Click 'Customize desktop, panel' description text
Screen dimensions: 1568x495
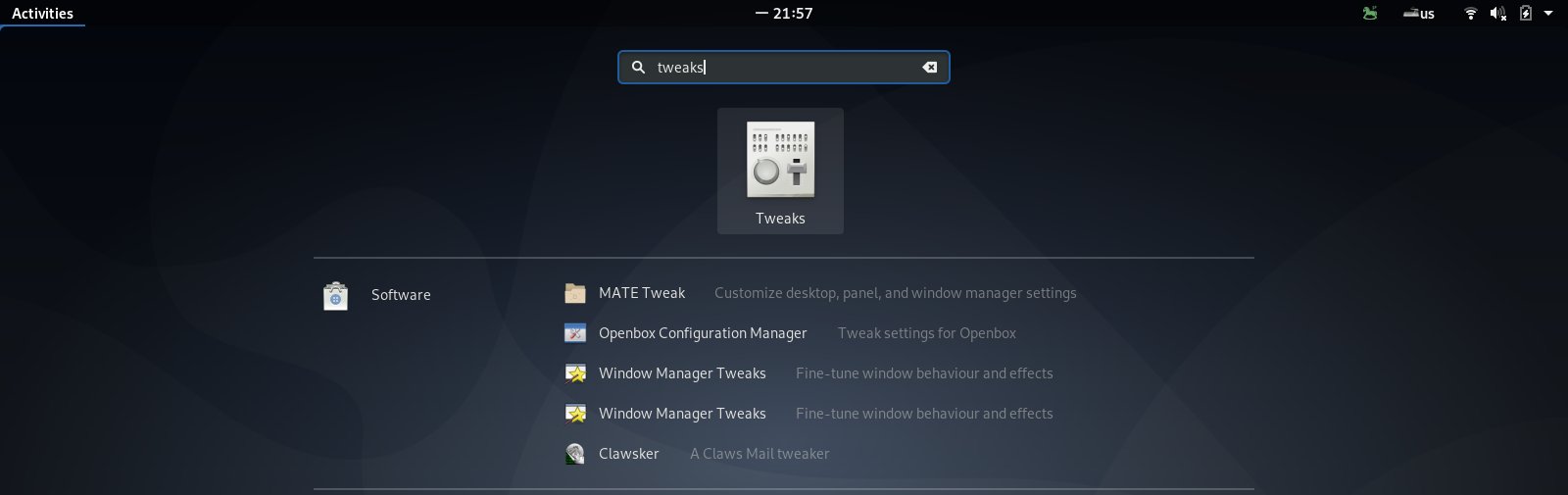click(x=896, y=293)
